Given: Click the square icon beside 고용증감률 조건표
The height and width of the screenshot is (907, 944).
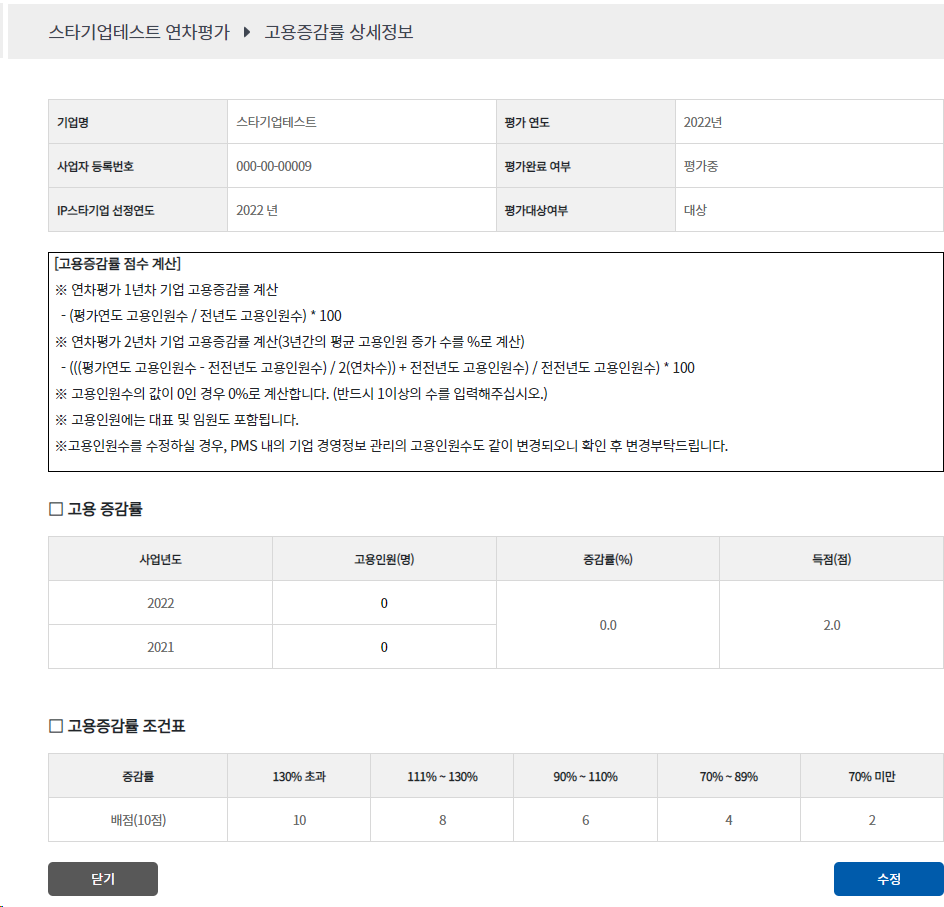Looking at the screenshot, I should pos(56,726).
